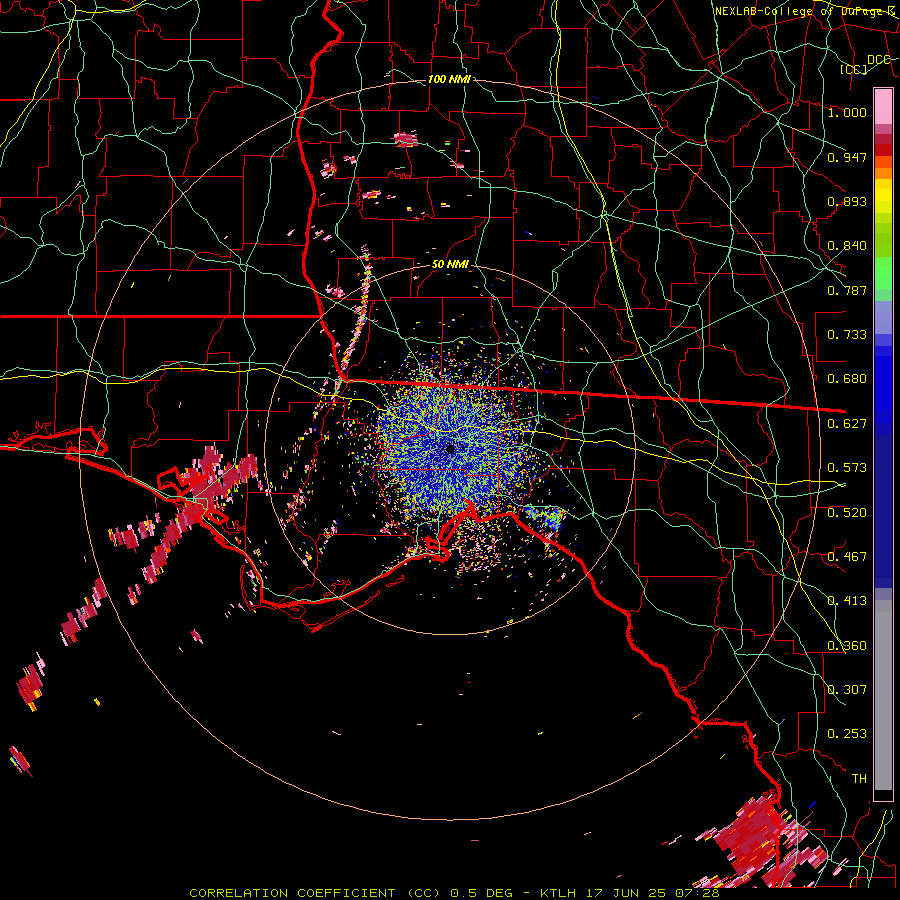Pick the gray lower segment of color bar
This screenshot has width=900, height=900.
pyautogui.click(x=883, y=695)
